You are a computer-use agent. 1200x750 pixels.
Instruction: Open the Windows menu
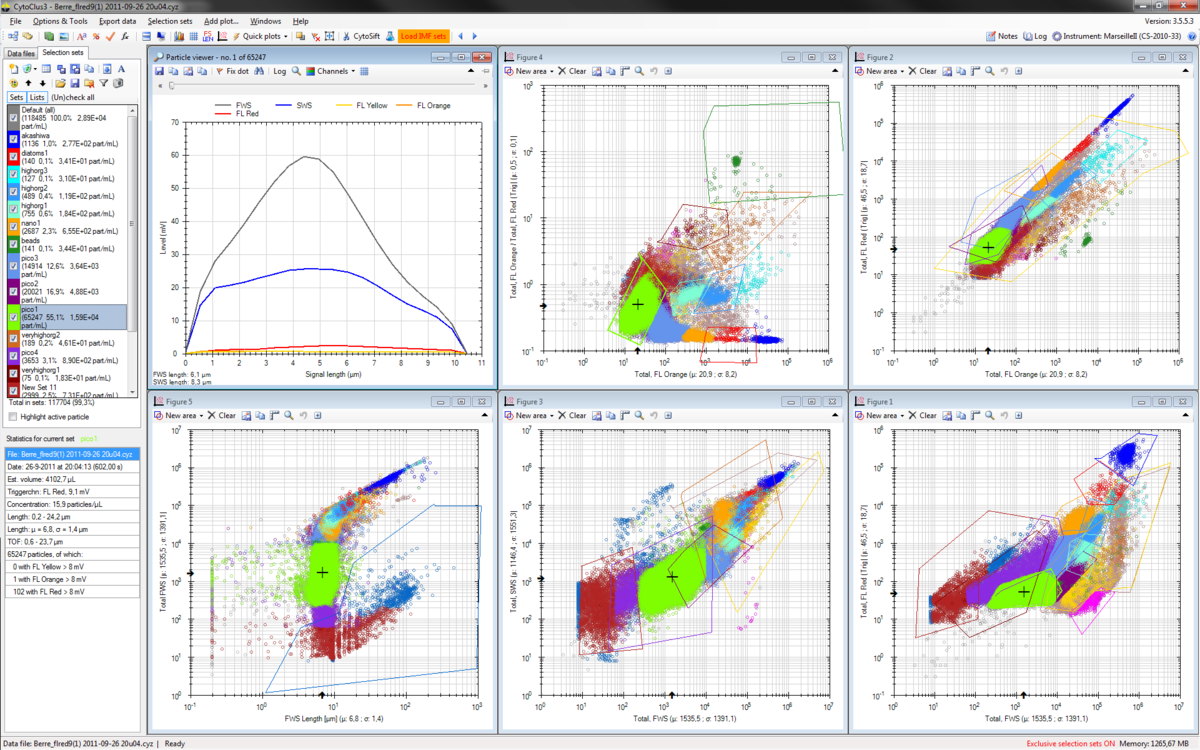[266, 21]
